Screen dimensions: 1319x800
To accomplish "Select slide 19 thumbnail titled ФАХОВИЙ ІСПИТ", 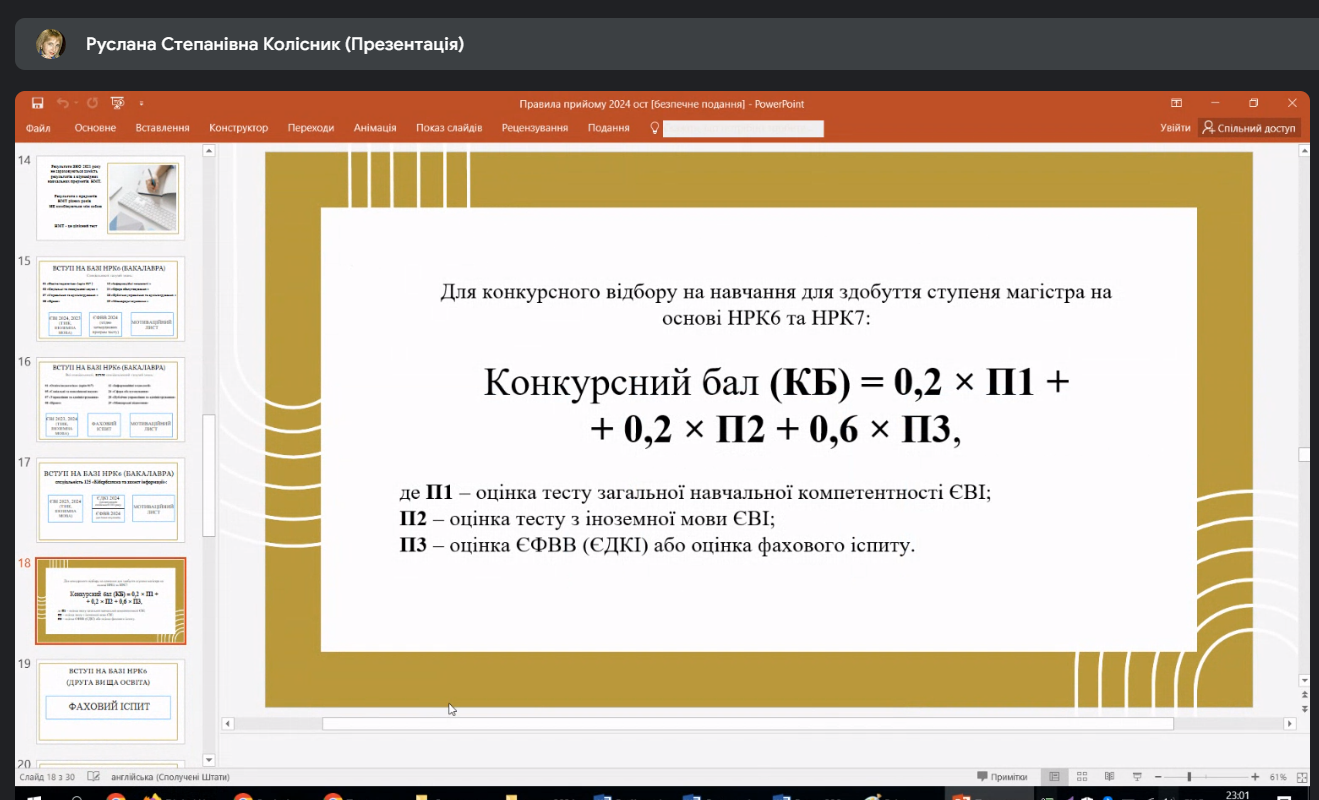I will click(x=111, y=702).
